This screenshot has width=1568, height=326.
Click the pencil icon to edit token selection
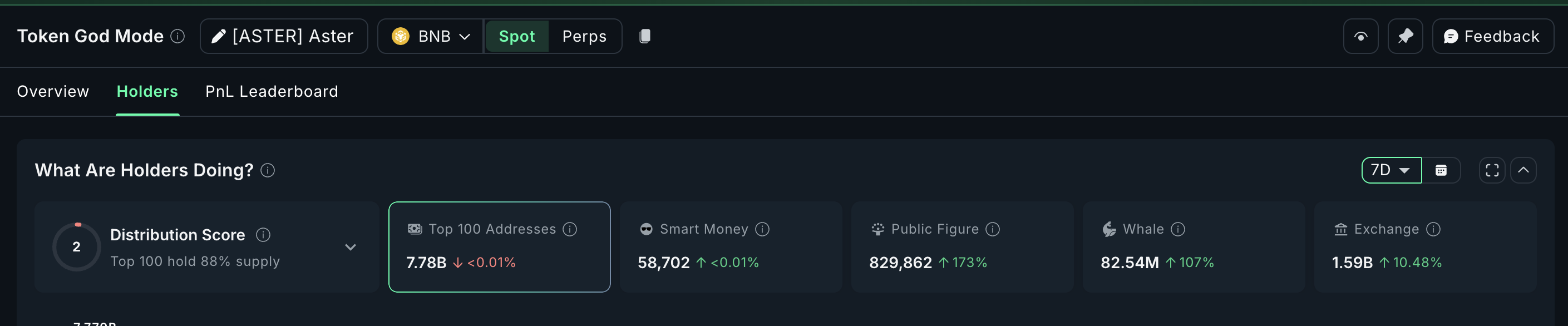(218, 36)
